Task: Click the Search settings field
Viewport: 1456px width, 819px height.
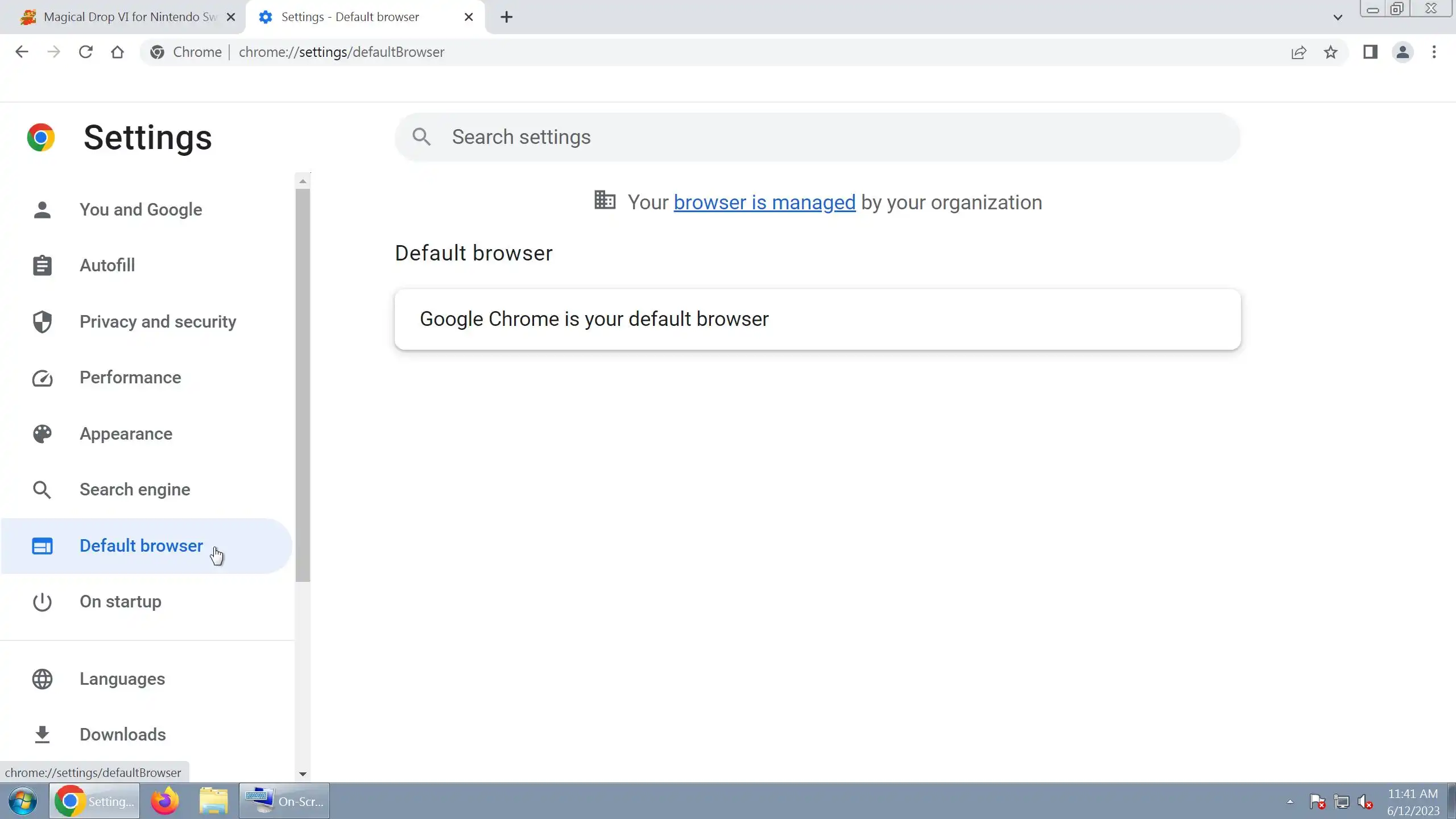Action: (817, 137)
